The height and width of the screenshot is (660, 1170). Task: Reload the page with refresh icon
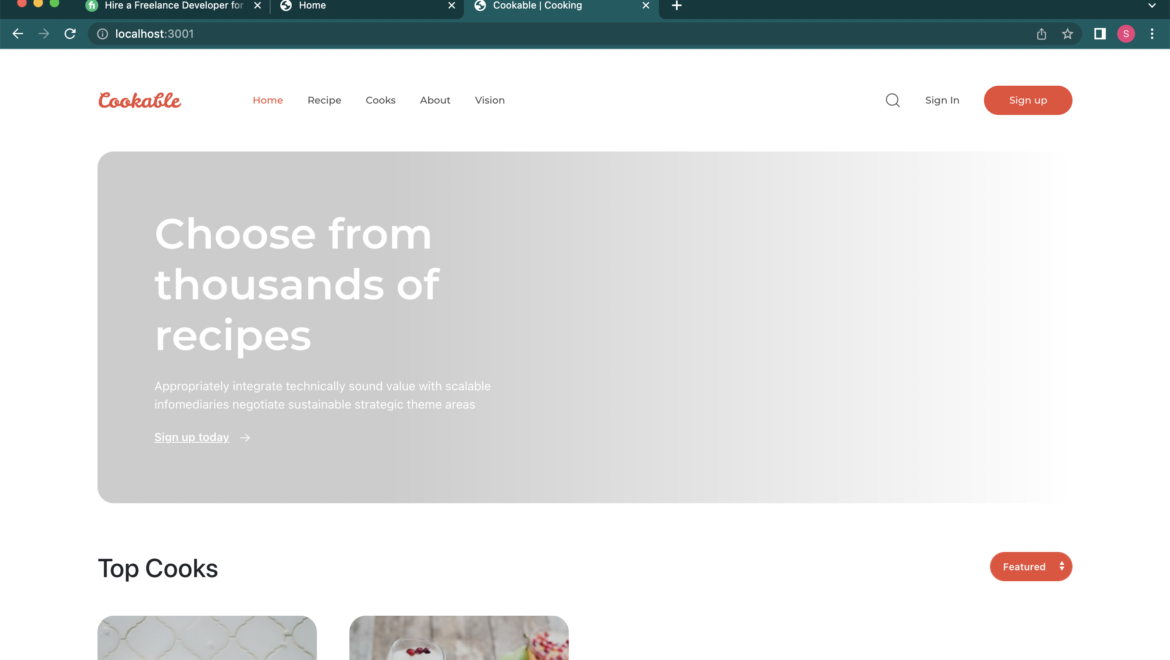coord(70,34)
